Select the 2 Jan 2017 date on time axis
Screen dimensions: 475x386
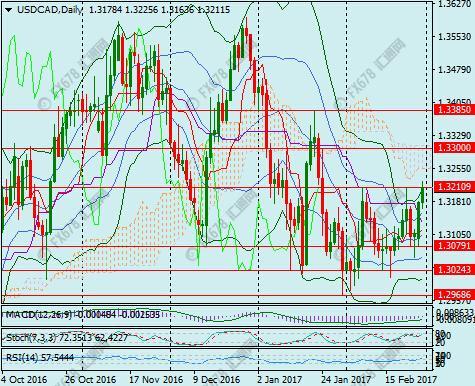pos(279,380)
